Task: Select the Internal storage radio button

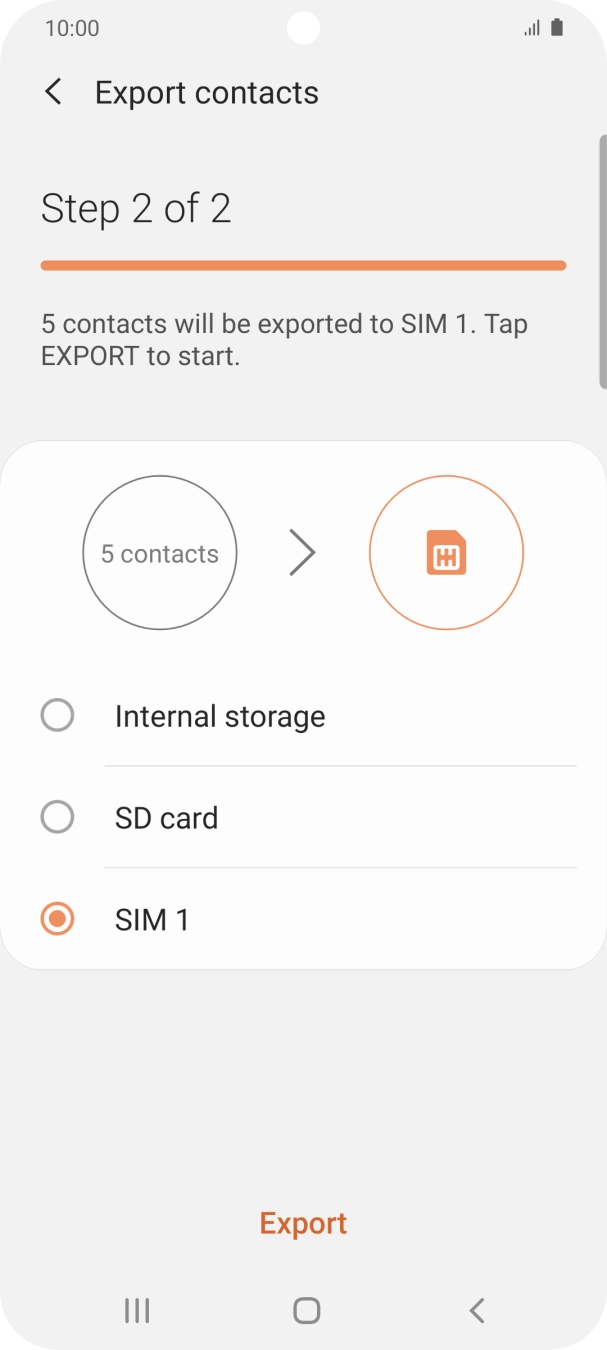Action: [57, 716]
